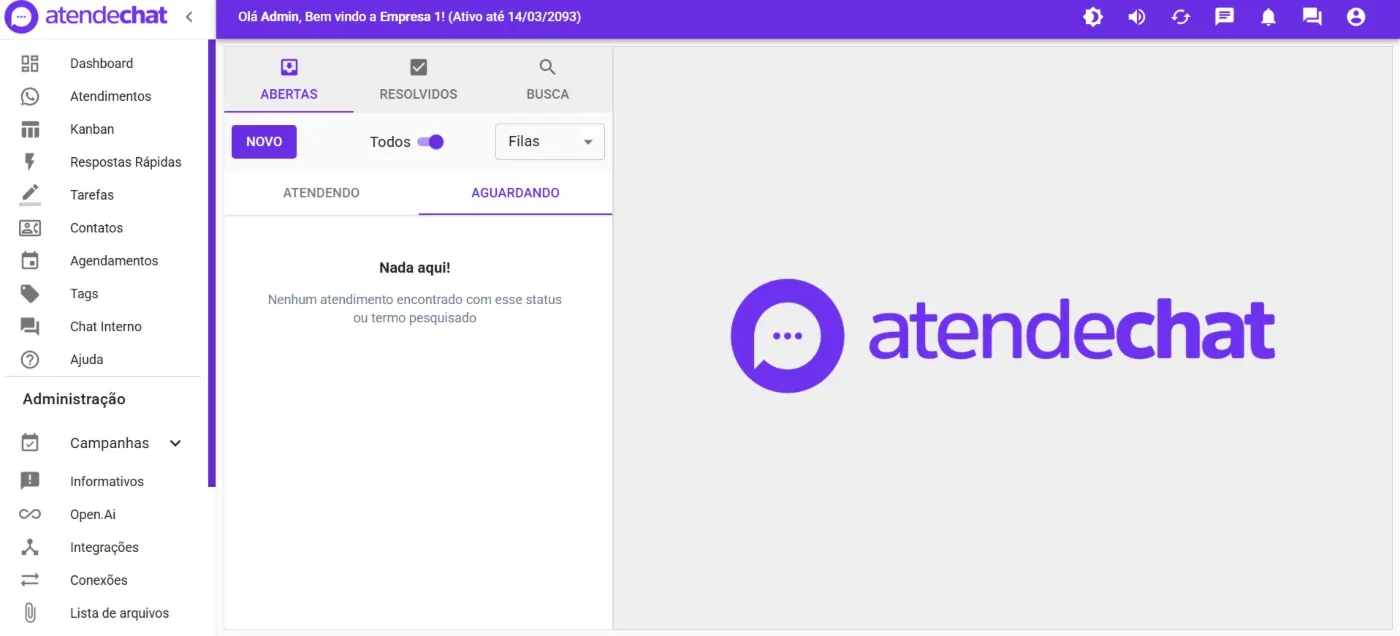Collapse the sidebar with the left chevron
The image size is (1400, 636).
coord(189,17)
